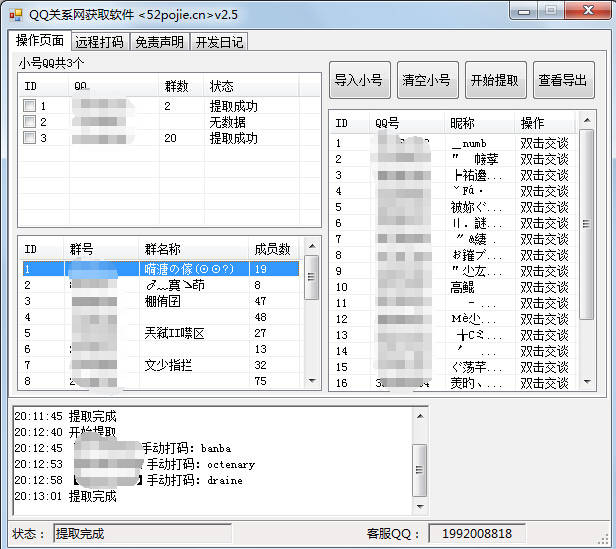Viewport: 616px width, 549px height.
Task: Click down arrow of group list scrollbar
Action: click(312, 380)
